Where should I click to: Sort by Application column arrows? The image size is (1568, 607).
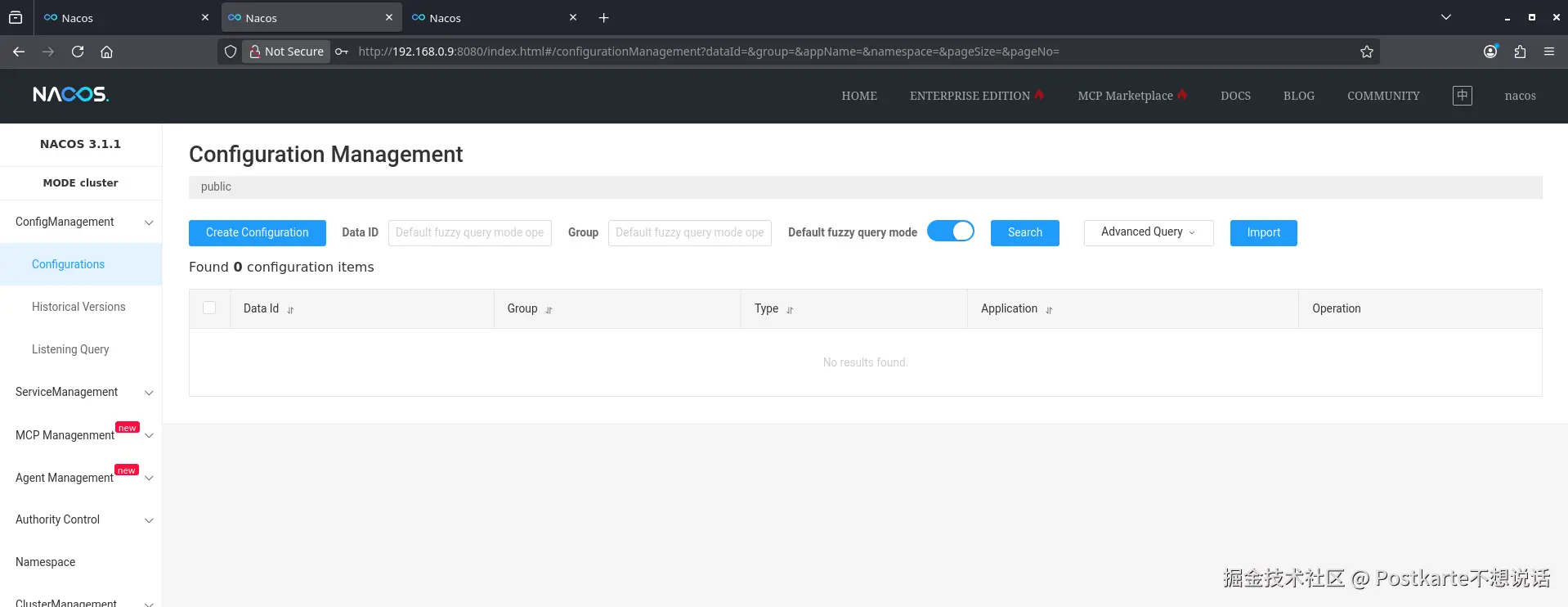[1049, 310]
